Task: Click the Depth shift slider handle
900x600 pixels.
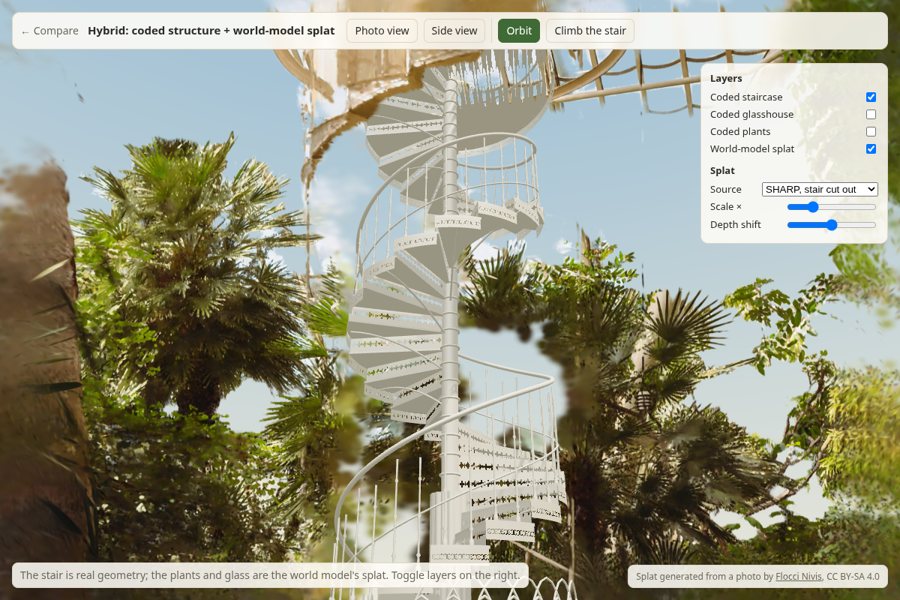Action: (831, 224)
